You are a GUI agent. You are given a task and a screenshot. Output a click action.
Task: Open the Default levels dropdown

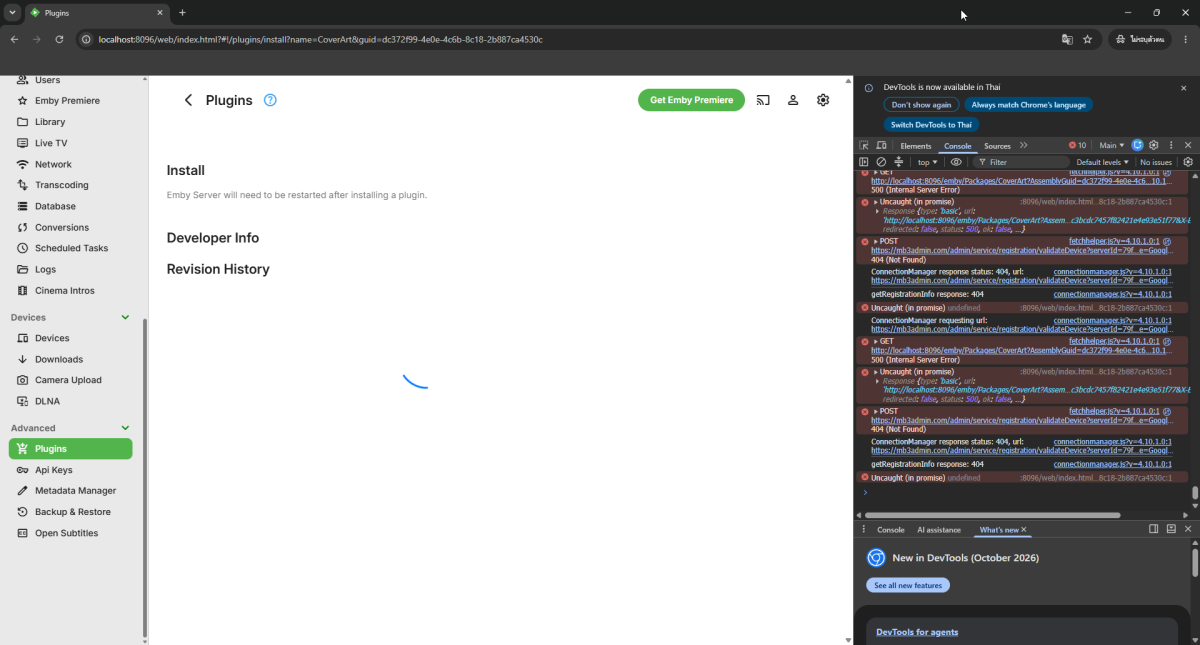click(x=1102, y=162)
